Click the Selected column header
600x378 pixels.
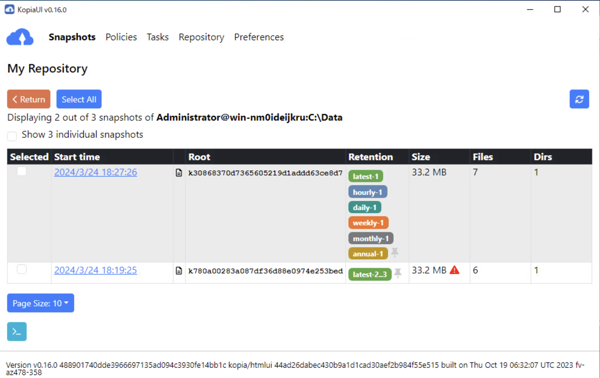coord(29,157)
